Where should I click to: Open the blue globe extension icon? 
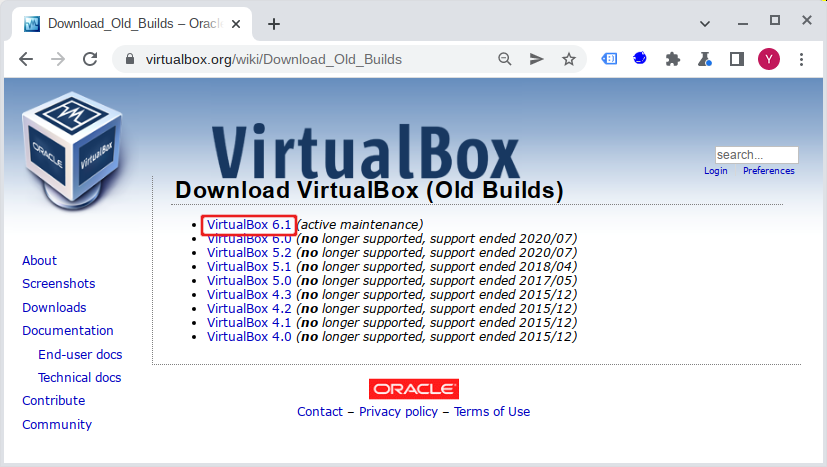[640, 58]
